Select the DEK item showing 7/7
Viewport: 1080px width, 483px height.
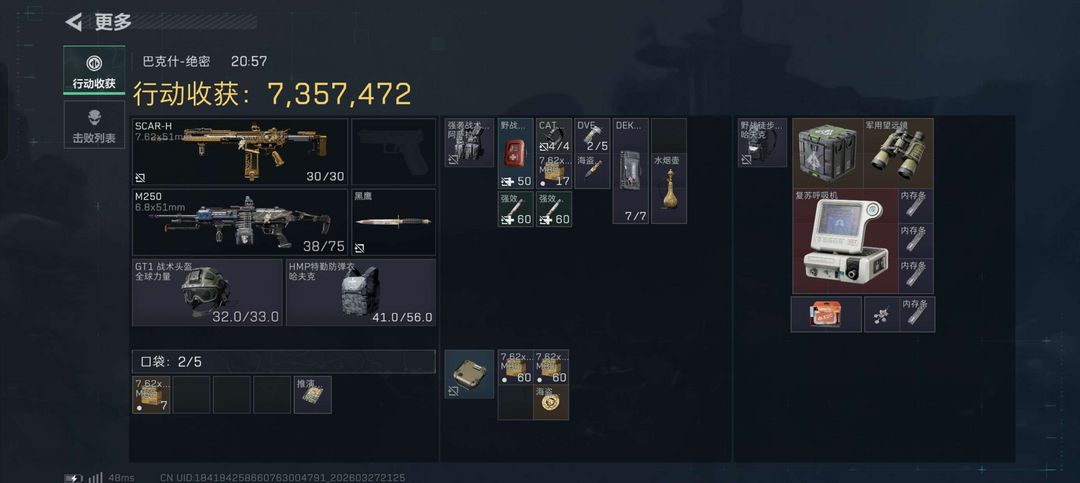630,171
